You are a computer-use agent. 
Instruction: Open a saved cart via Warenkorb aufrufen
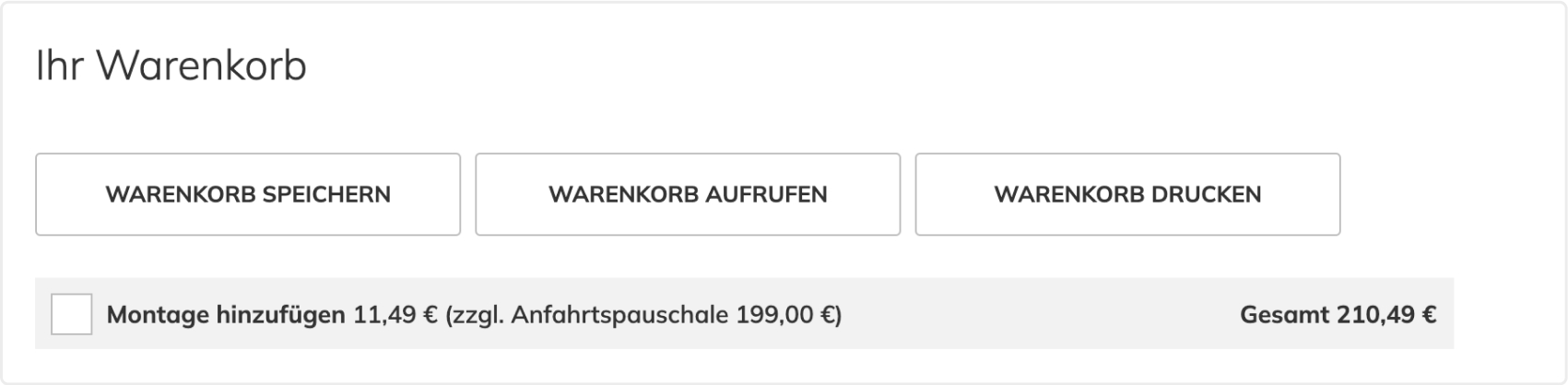tap(688, 194)
